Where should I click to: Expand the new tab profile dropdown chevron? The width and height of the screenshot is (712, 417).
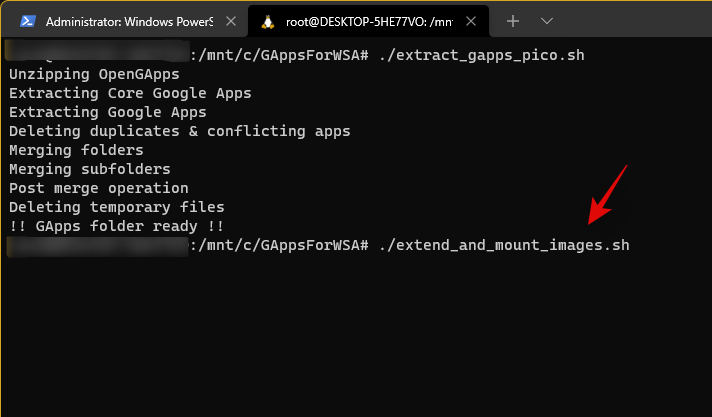[x=547, y=21]
